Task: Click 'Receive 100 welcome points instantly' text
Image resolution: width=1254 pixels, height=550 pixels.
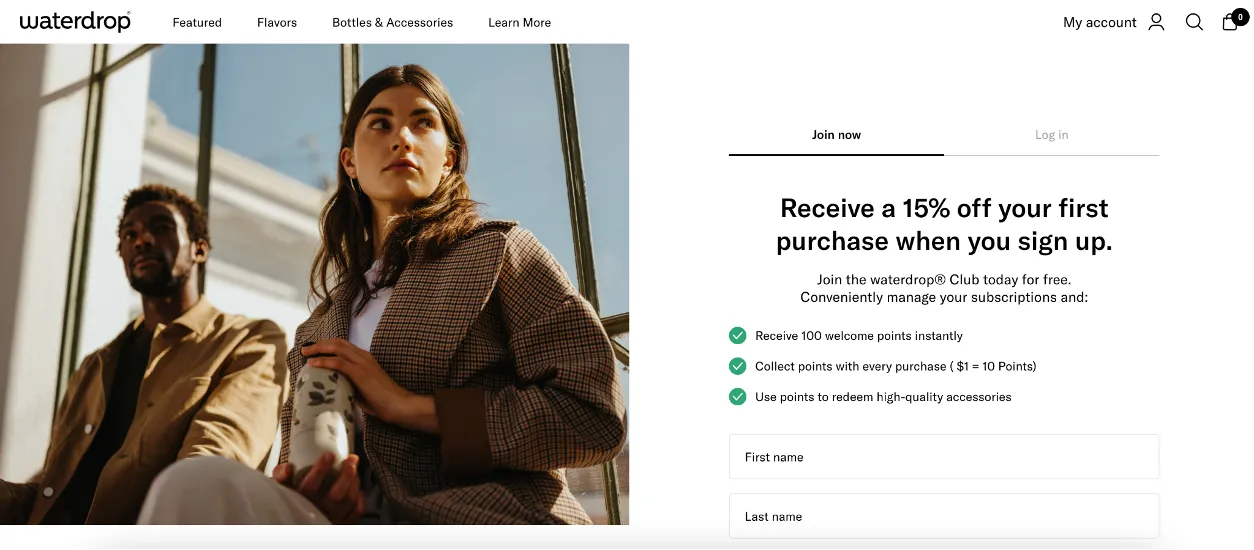Action: [x=859, y=336]
